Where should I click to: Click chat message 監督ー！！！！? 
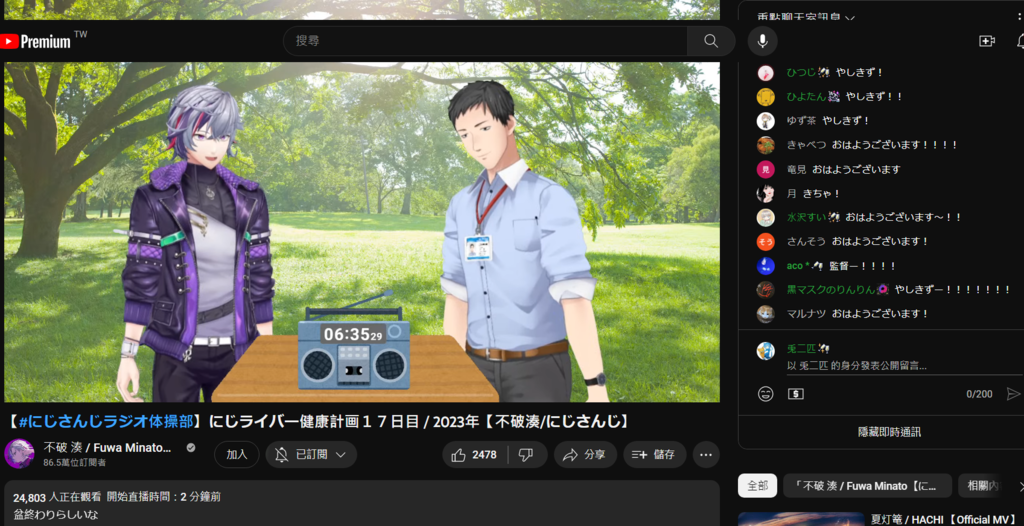click(863, 266)
